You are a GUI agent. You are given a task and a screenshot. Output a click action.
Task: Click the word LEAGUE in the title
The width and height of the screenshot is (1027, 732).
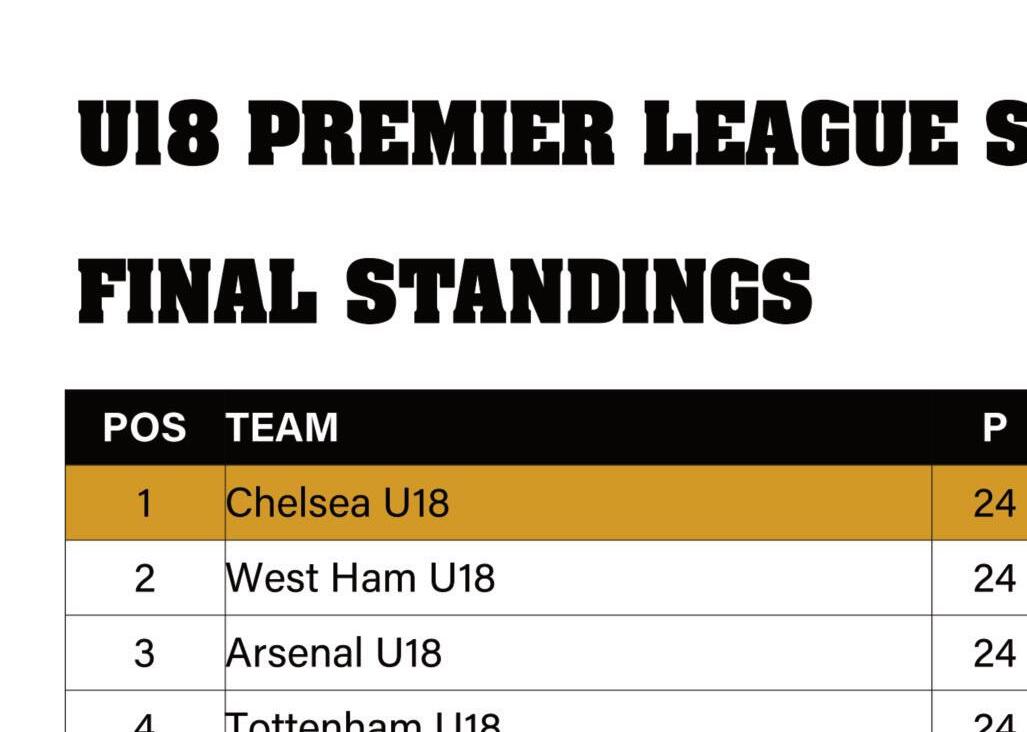(801, 134)
